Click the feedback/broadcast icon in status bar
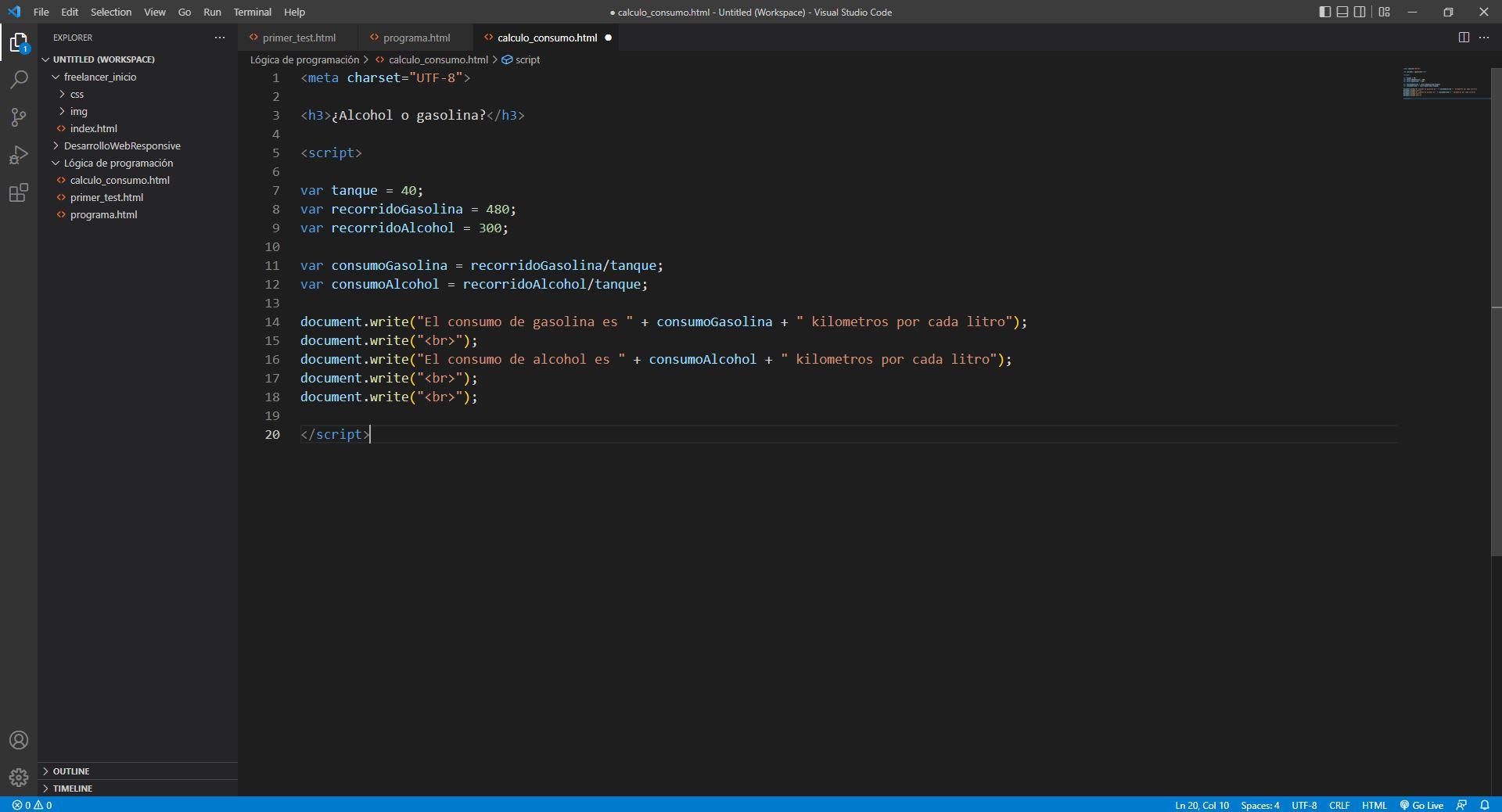Image resolution: width=1502 pixels, height=812 pixels. click(x=1461, y=805)
